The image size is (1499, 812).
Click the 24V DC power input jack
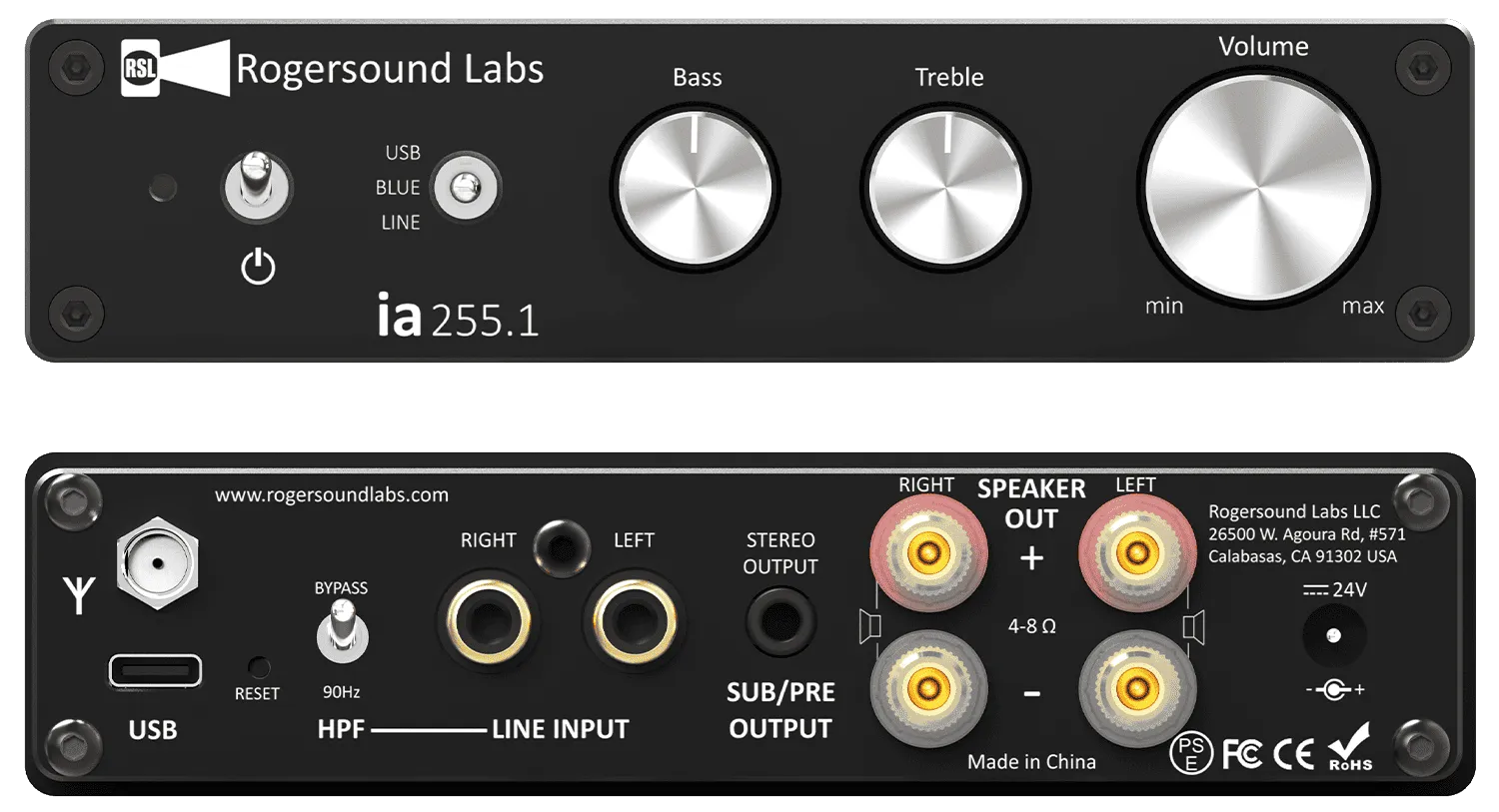[1333, 635]
